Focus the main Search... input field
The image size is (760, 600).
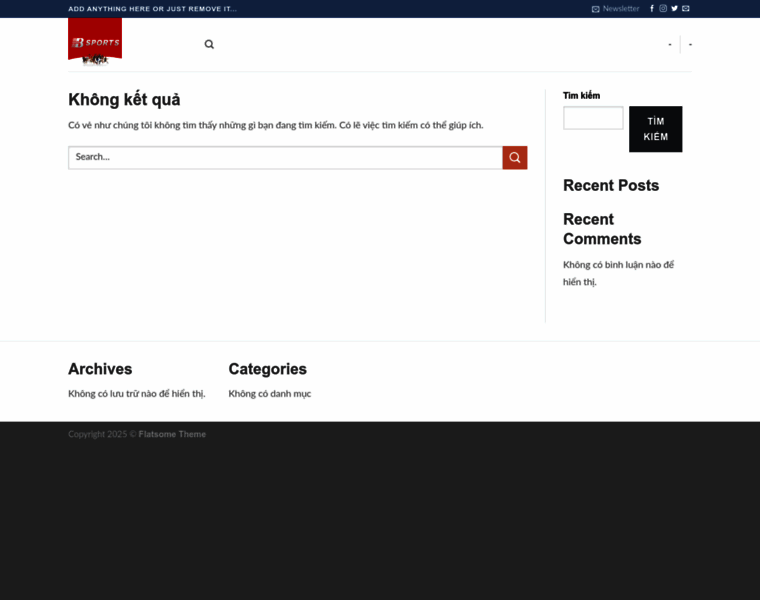click(285, 157)
